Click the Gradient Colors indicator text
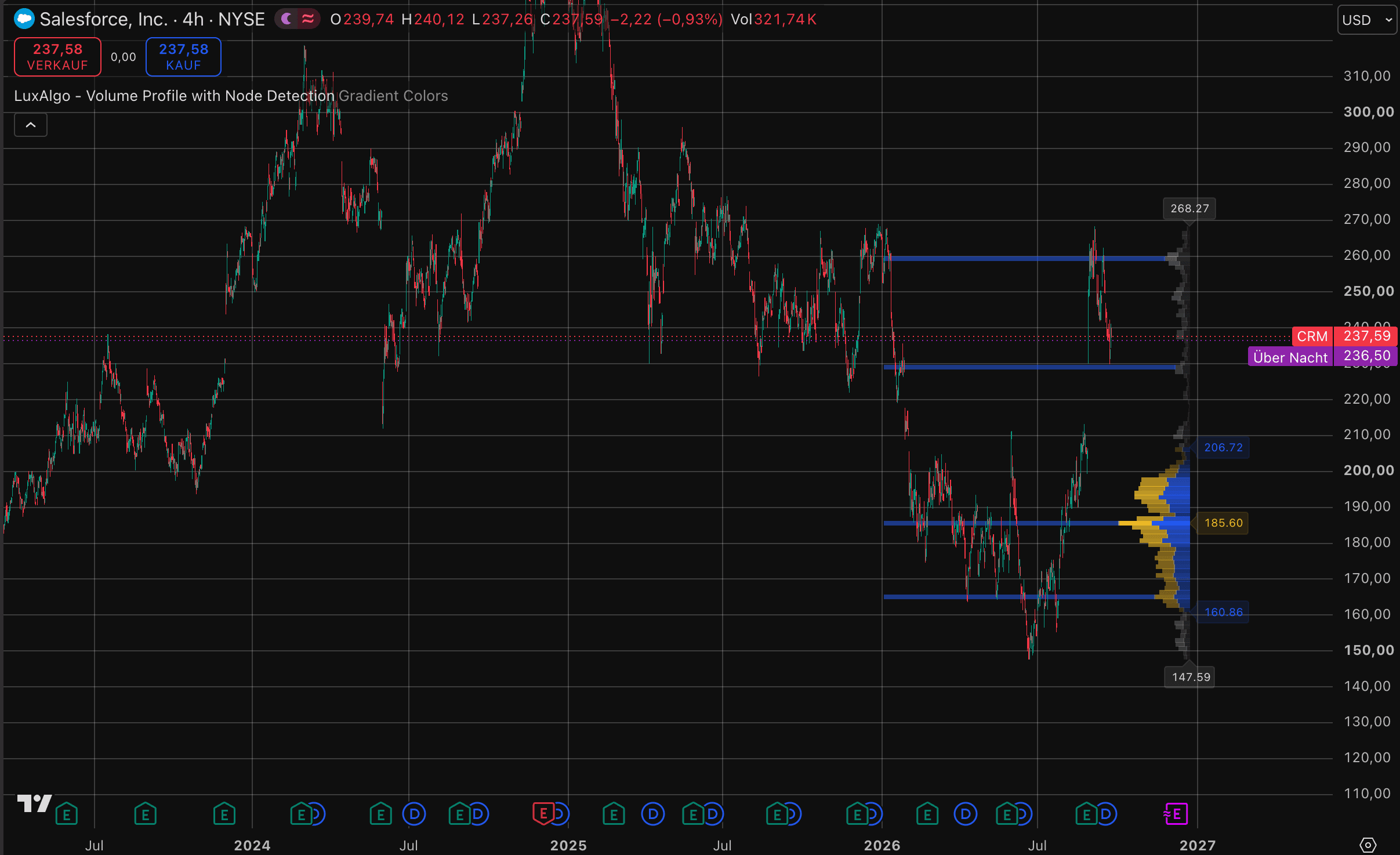 point(393,96)
